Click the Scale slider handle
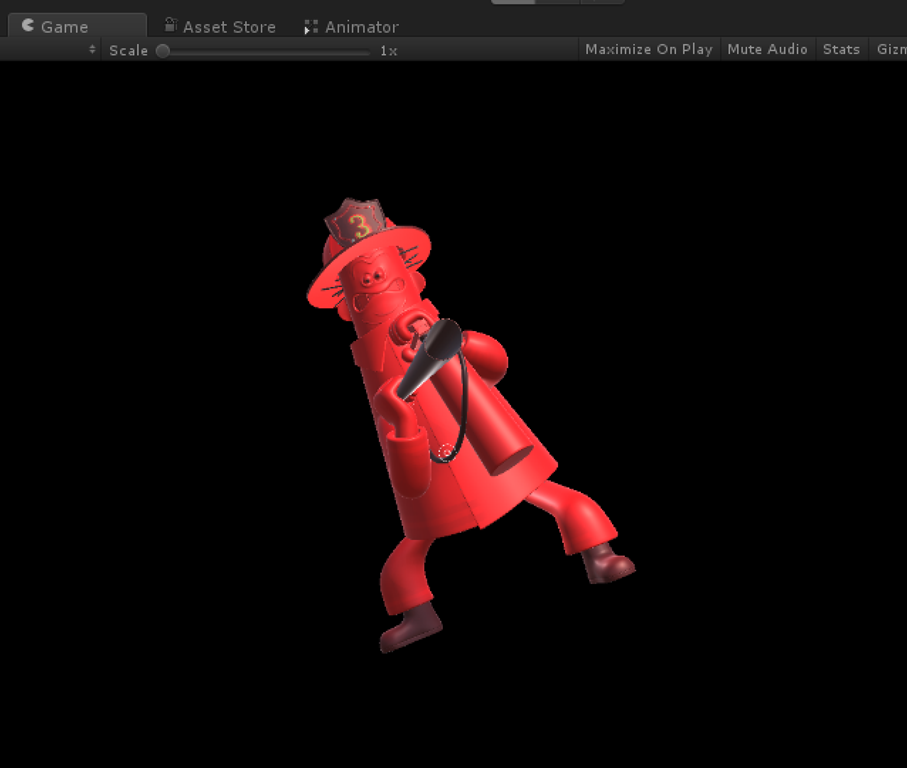907x768 pixels. click(x=163, y=51)
